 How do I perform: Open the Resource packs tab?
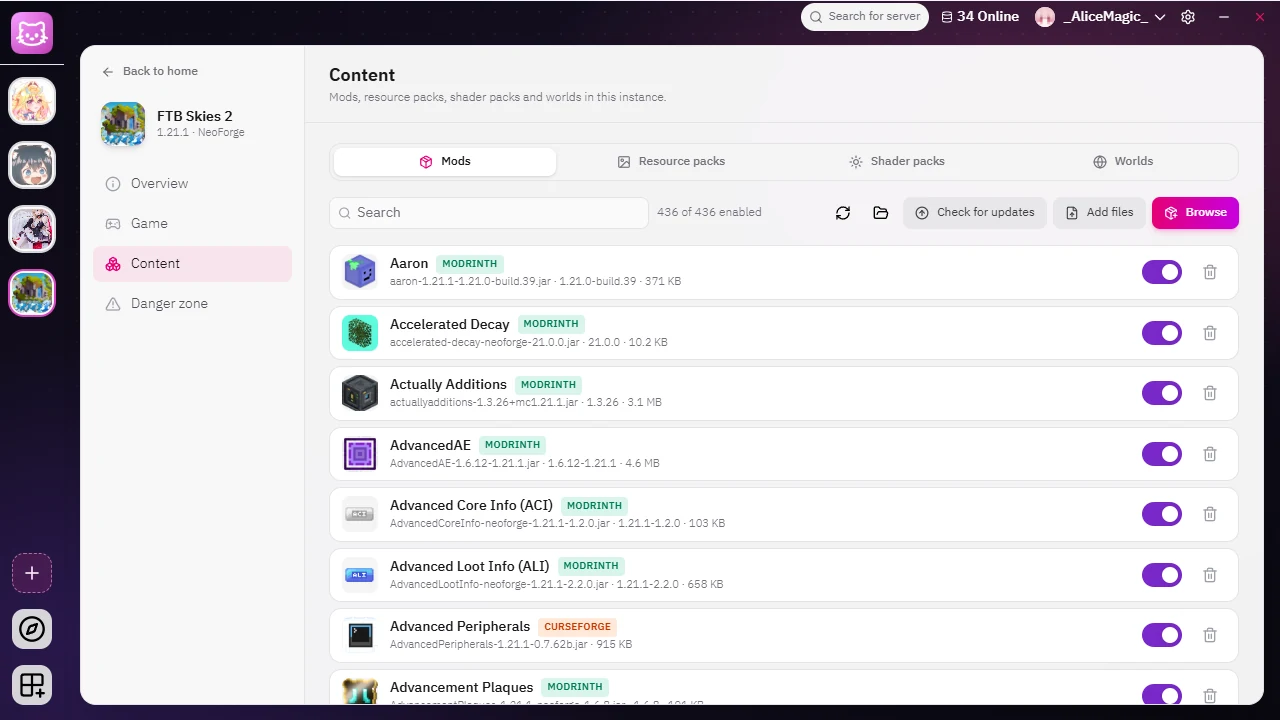(x=671, y=161)
